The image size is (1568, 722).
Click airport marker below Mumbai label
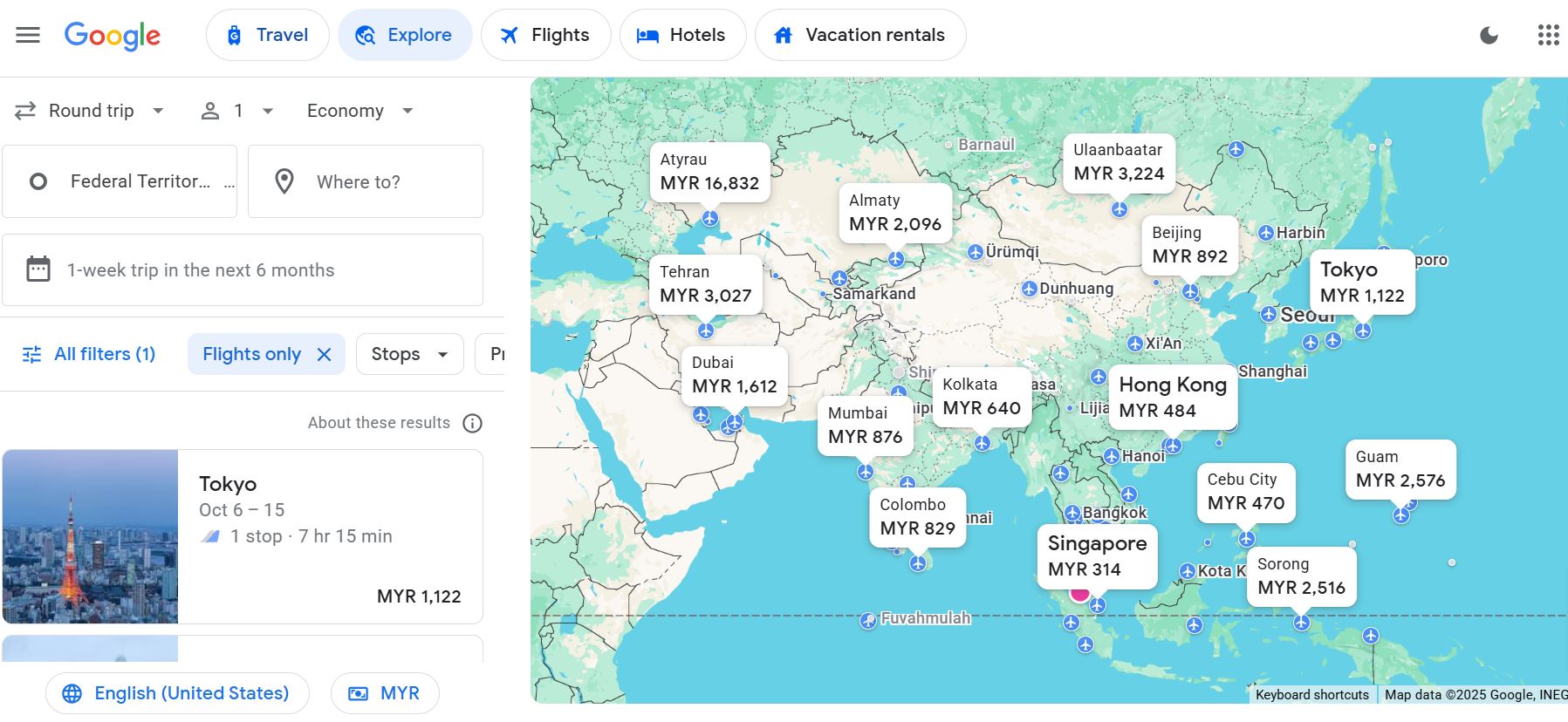(x=866, y=472)
